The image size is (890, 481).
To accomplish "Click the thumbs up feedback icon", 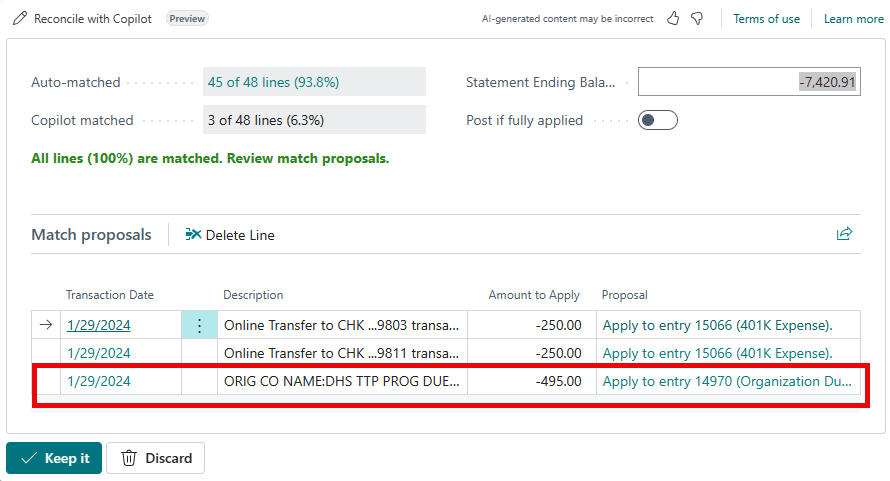I will (x=673, y=19).
